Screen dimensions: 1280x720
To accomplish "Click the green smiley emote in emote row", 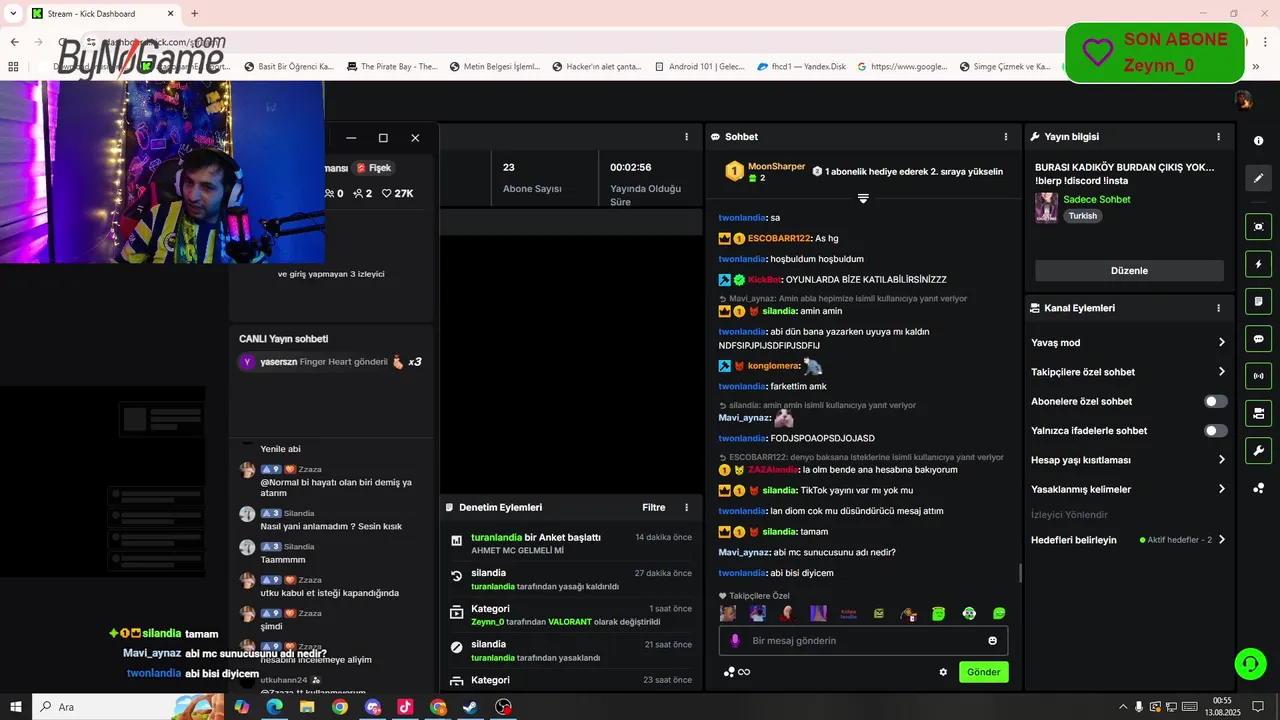I will [x=999, y=613].
